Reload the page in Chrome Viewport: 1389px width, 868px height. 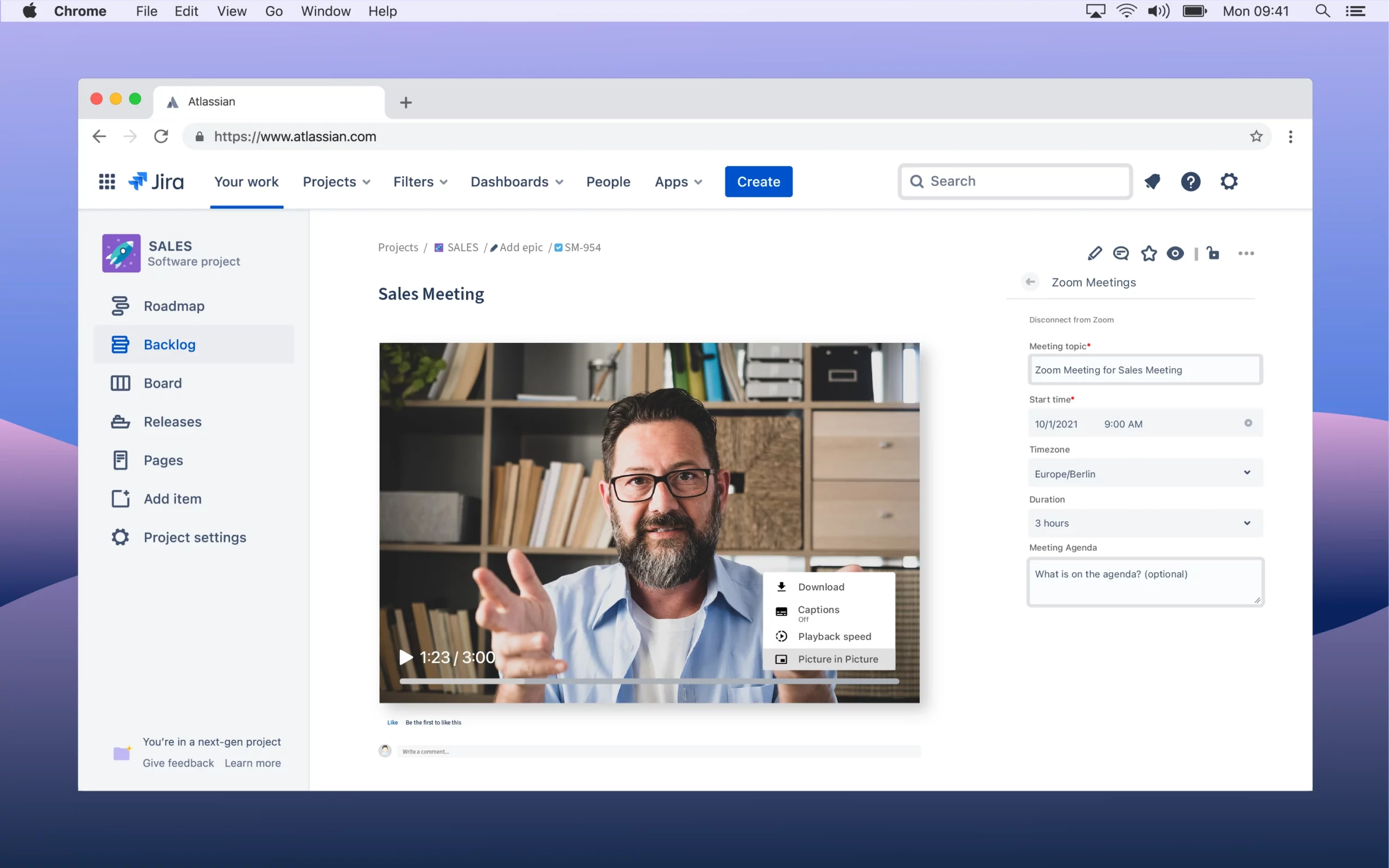161,136
